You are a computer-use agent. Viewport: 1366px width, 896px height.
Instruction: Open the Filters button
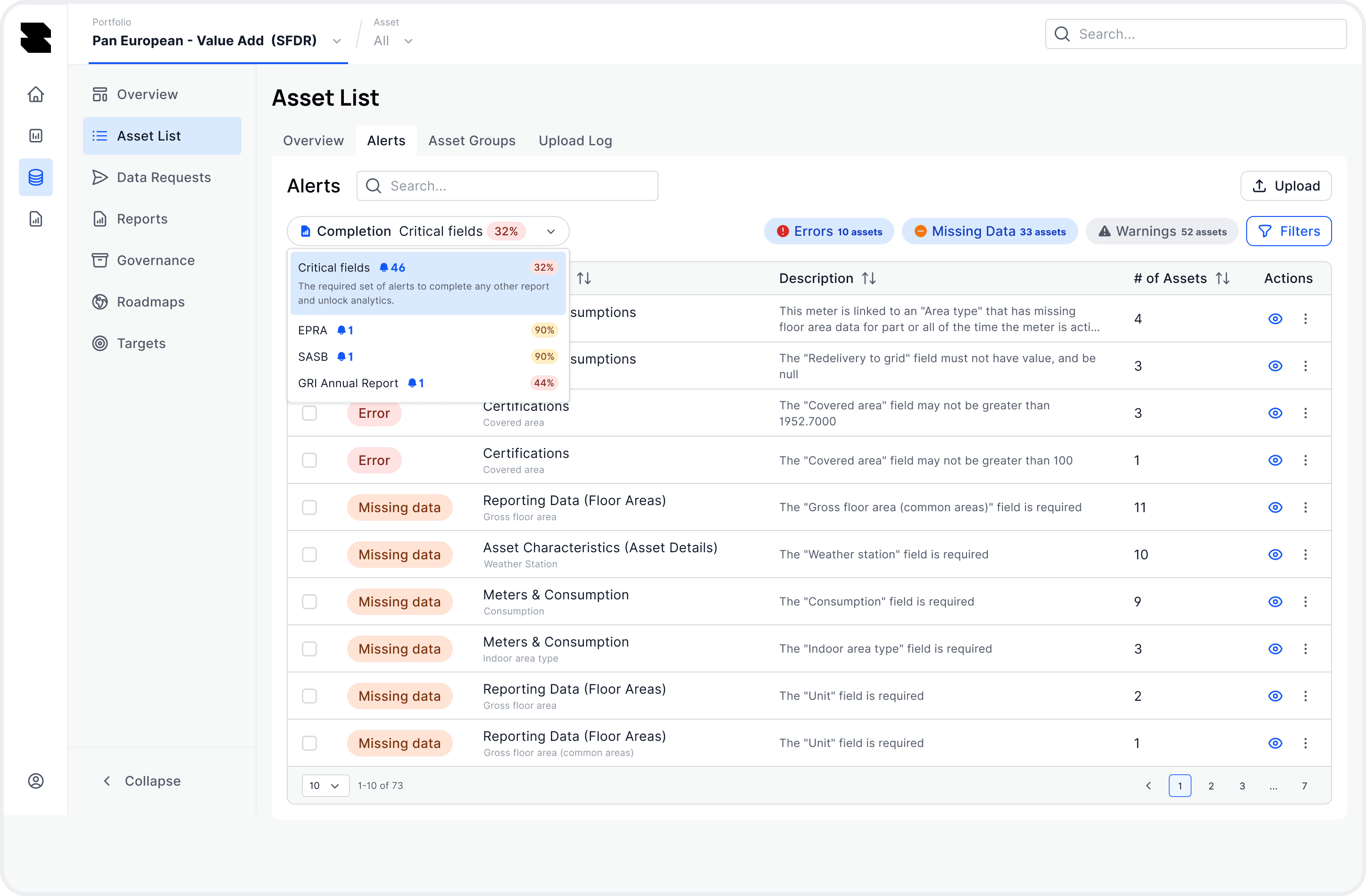[1289, 232]
